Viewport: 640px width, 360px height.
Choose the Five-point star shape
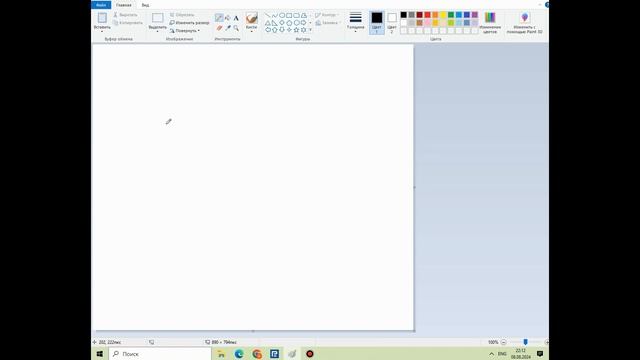[x=296, y=30]
